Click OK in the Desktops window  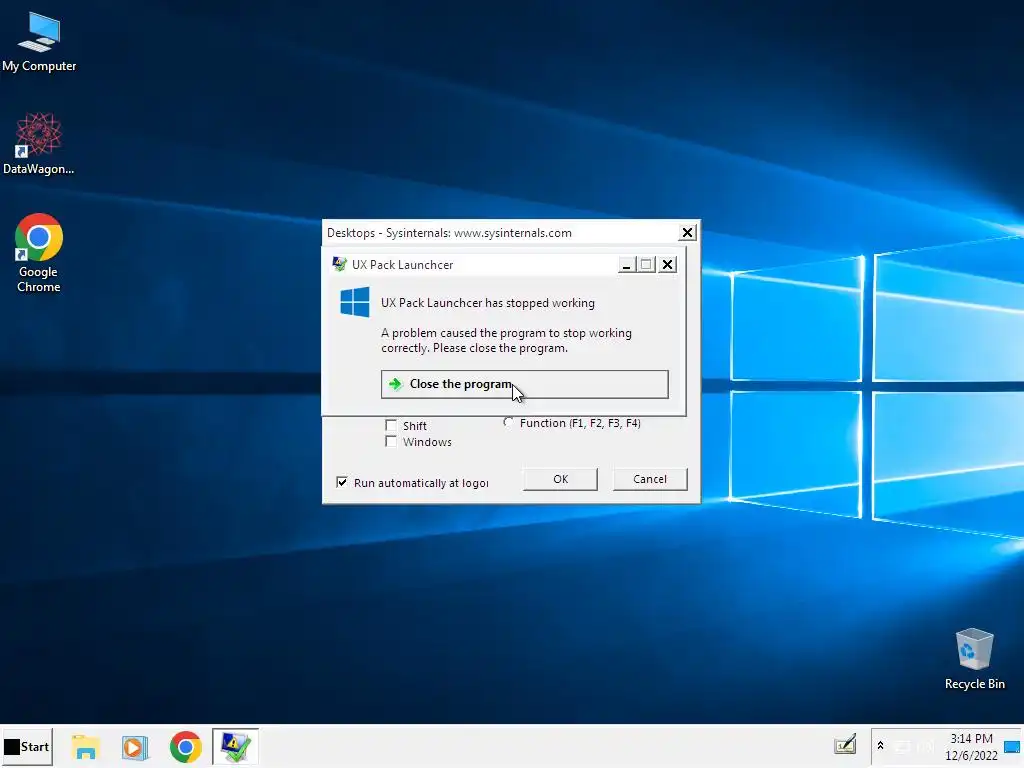point(560,479)
